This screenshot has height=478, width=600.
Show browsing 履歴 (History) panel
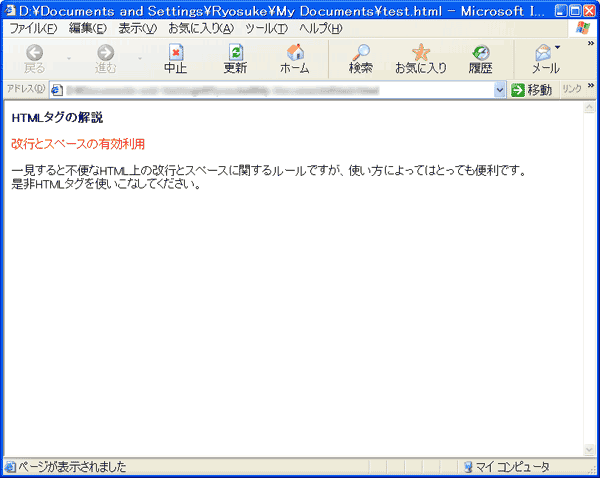pyautogui.click(x=480, y=54)
